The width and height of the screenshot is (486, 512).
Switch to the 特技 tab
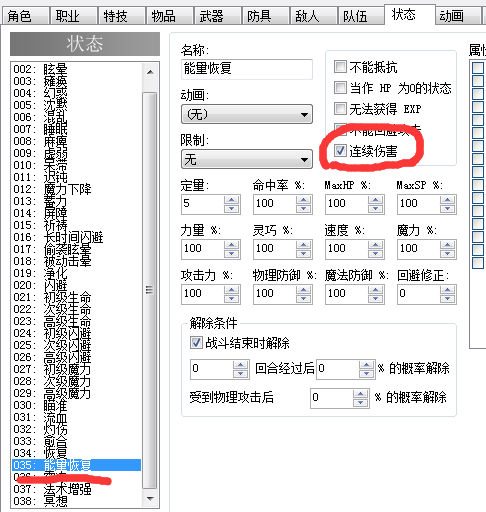click(122, 16)
